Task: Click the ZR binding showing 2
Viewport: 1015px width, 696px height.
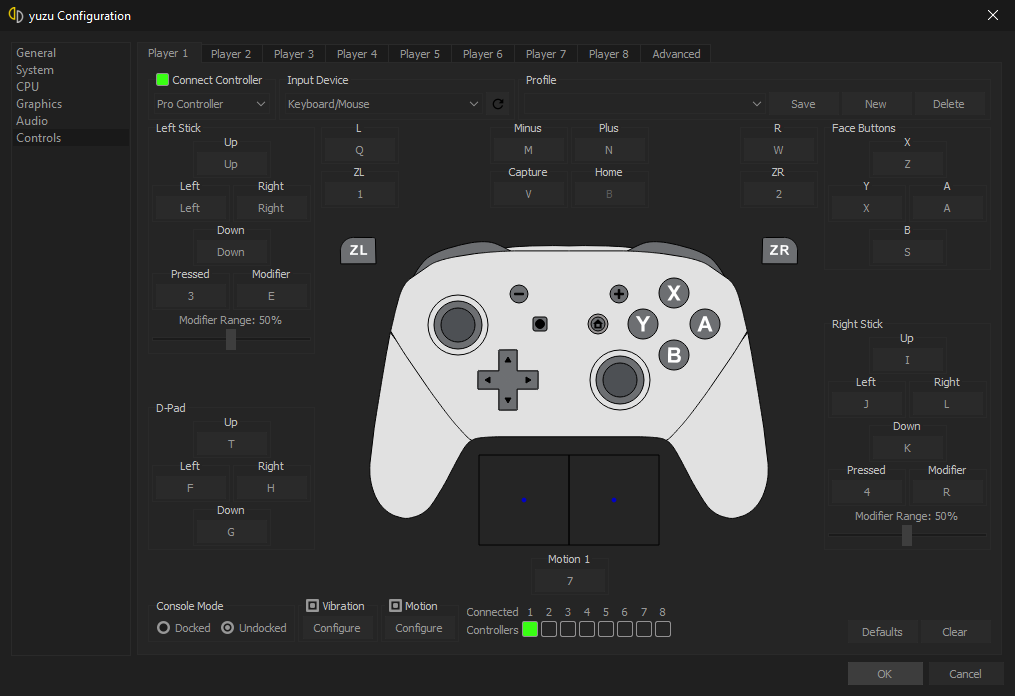Action: point(778,194)
